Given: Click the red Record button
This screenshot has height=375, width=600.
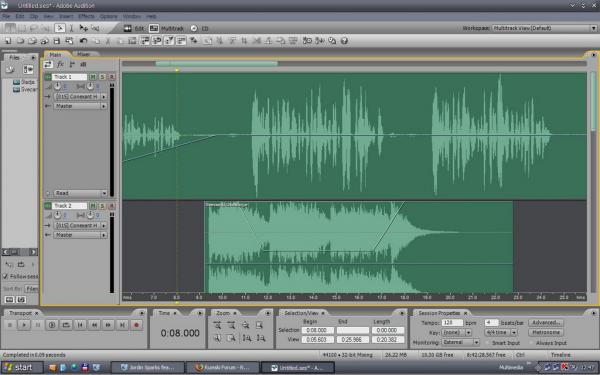Looking at the screenshot, I should click(x=136, y=325).
